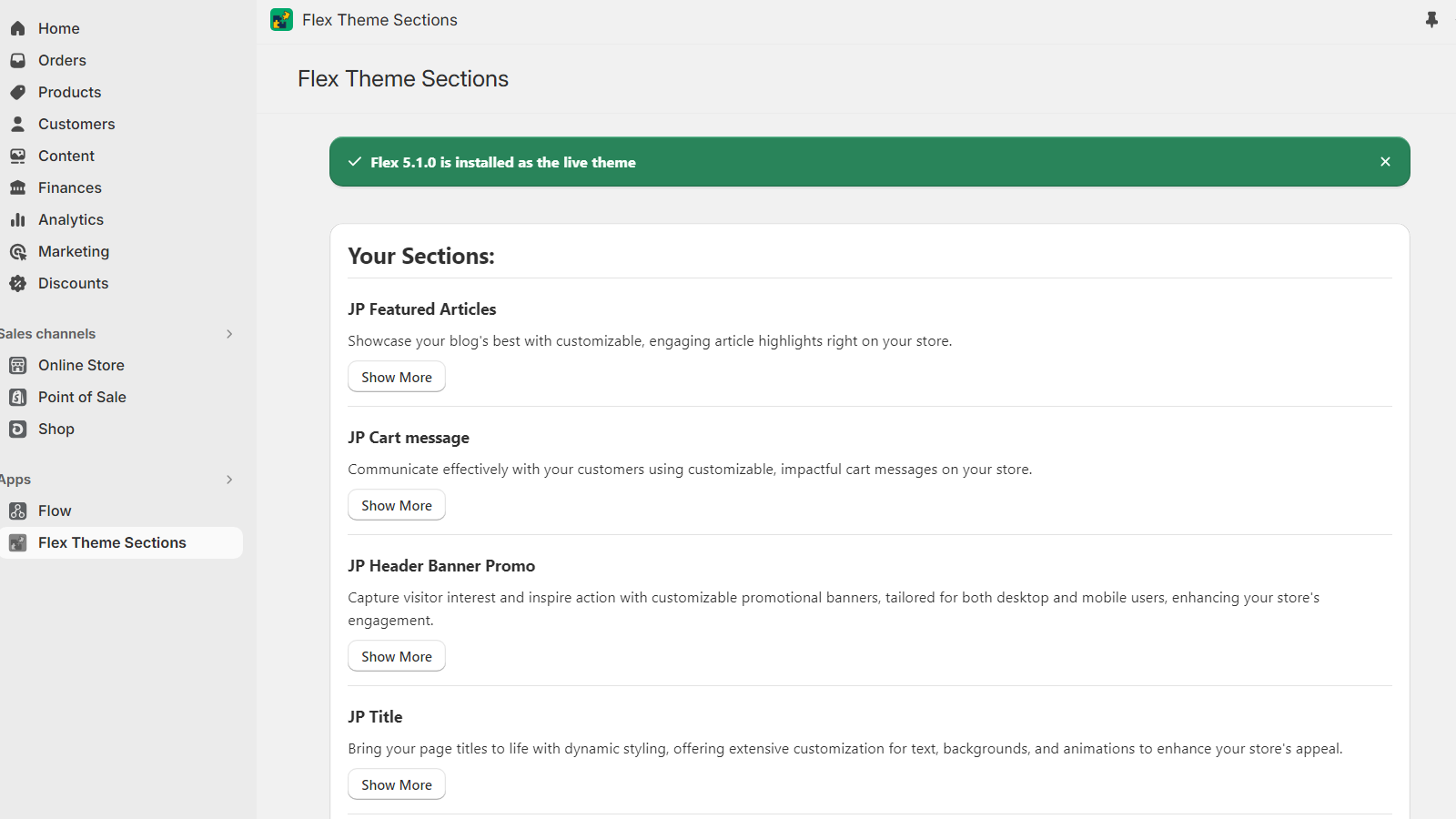Screen dimensions: 1456x819
Task: Open Products via its tag icon
Action: click(x=18, y=92)
